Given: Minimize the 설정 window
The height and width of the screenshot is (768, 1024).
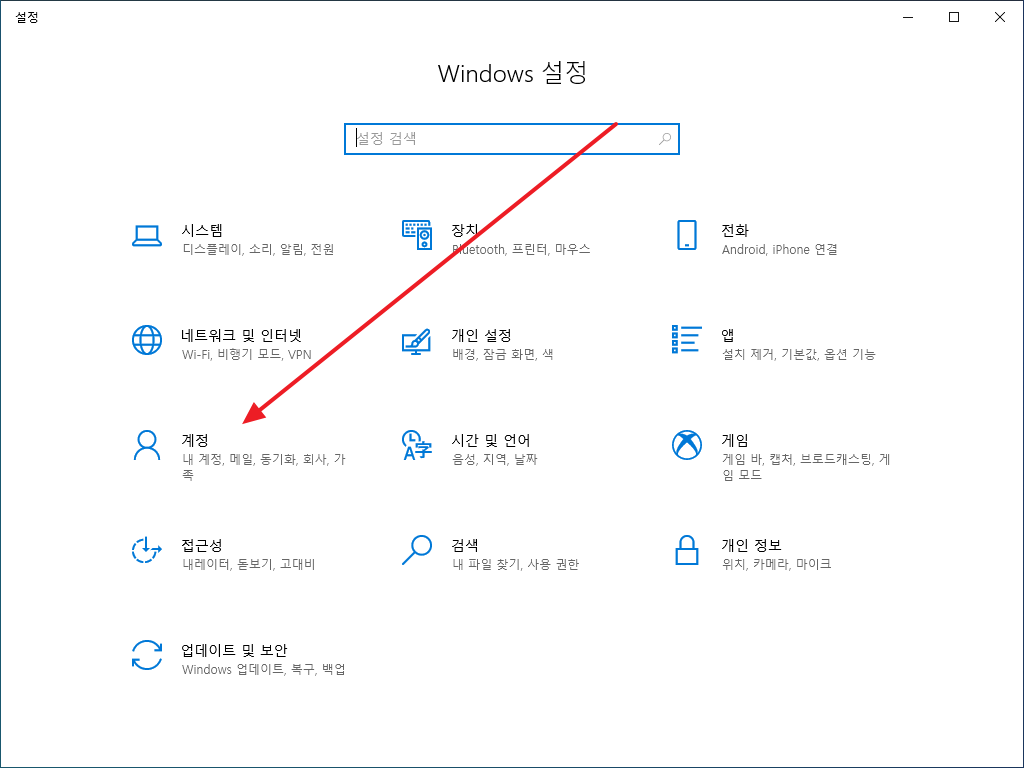Looking at the screenshot, I should (x=908, y=17).
